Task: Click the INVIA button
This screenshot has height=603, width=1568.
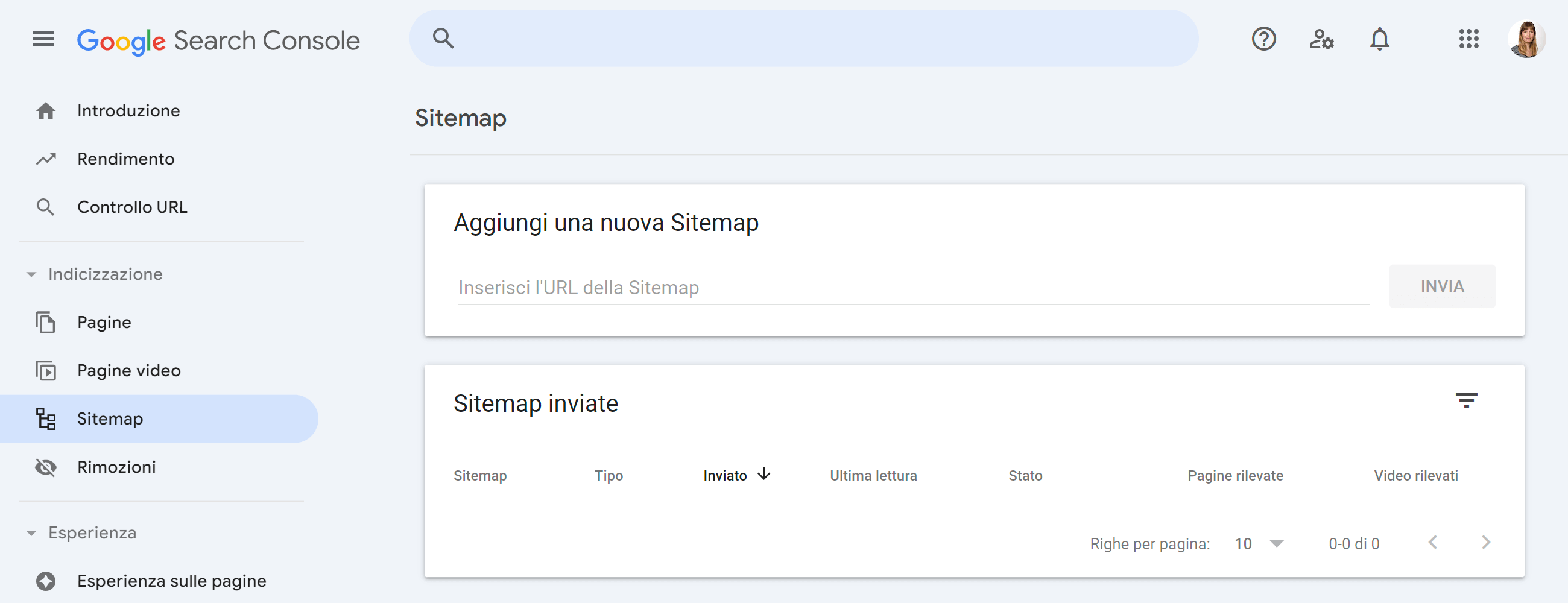Action: coord(1442,286)
